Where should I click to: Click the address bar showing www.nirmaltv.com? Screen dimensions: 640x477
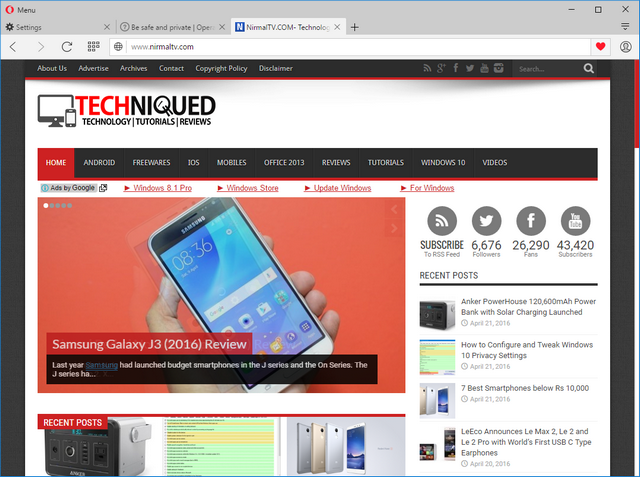[x=358, y=47]
